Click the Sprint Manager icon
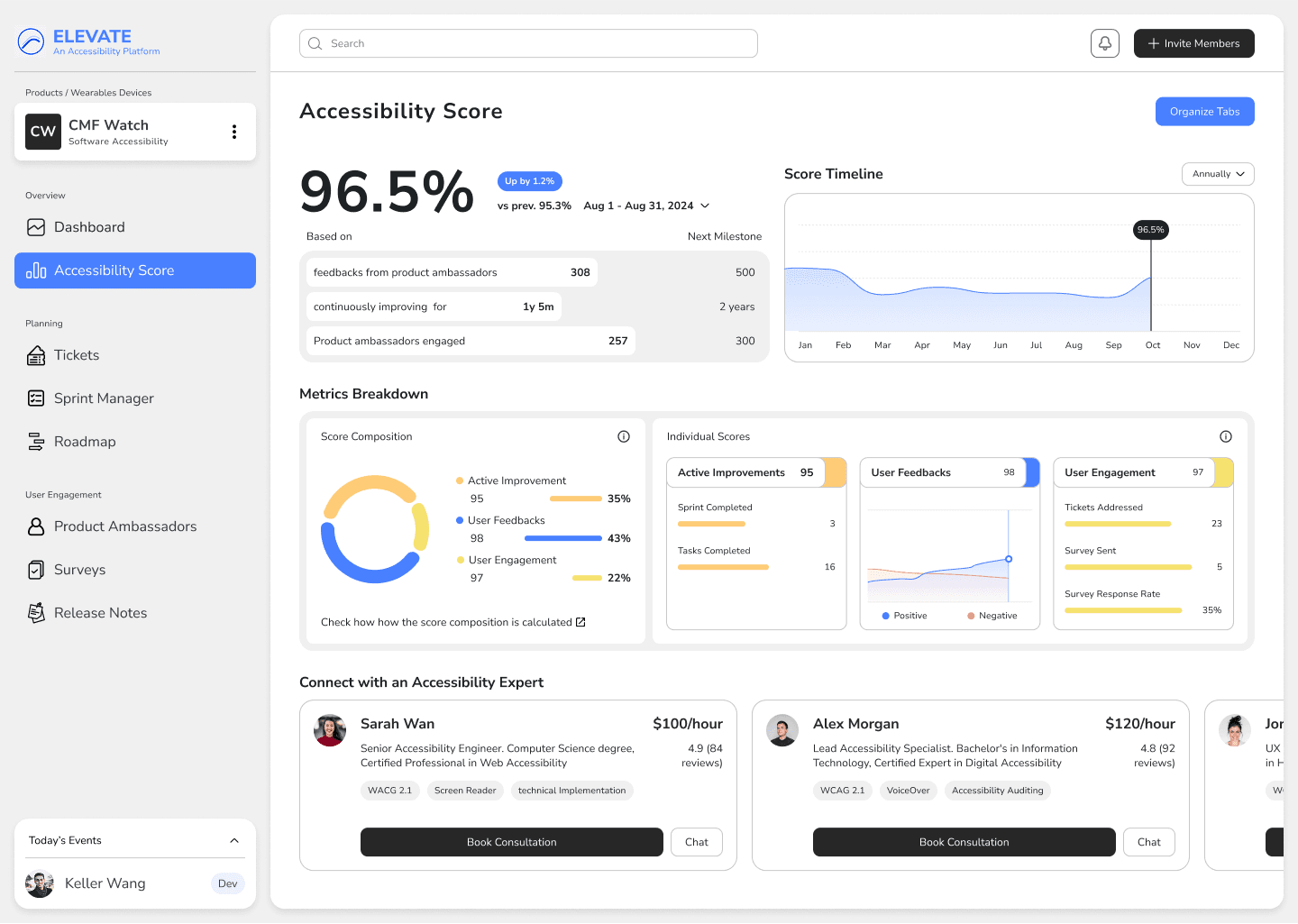This screenshot has width=1298, height=924. point(36,398)
